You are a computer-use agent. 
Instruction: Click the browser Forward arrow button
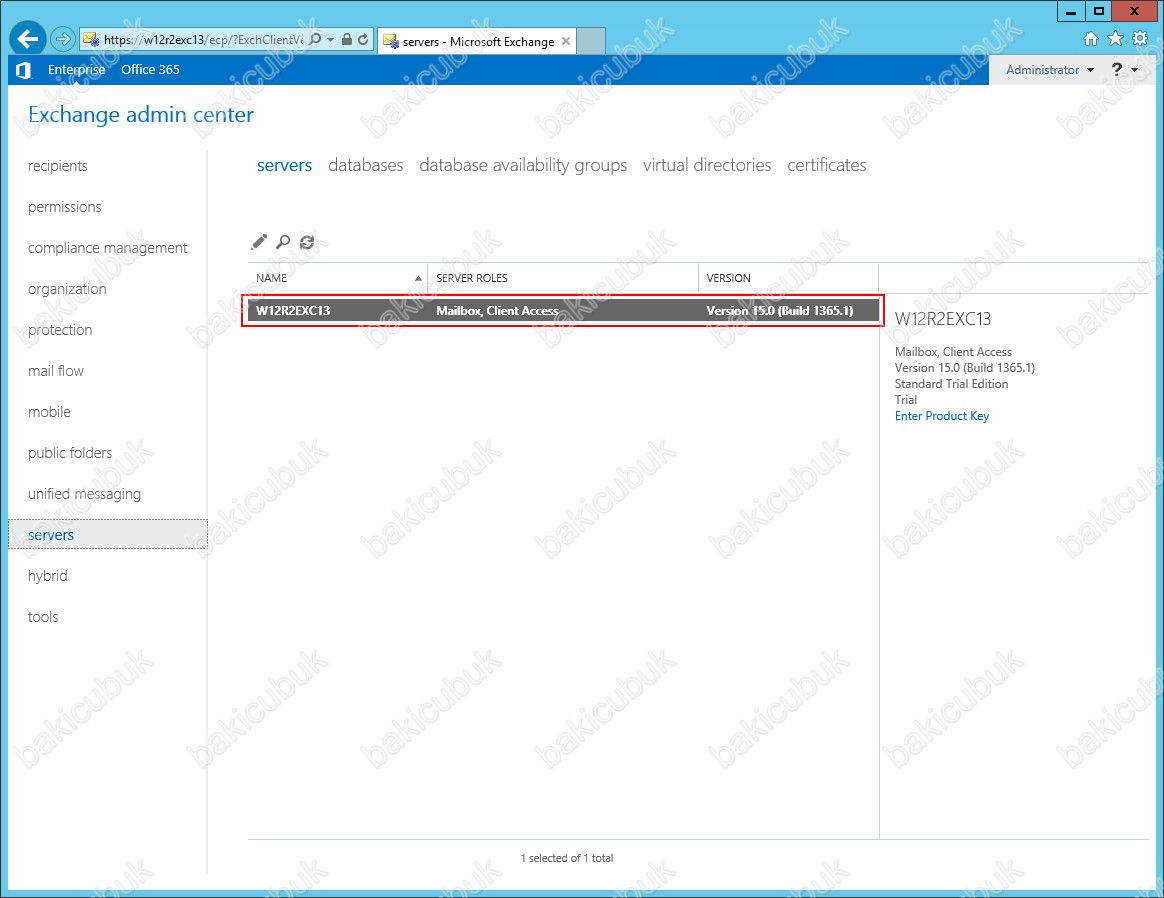point(63,39)
